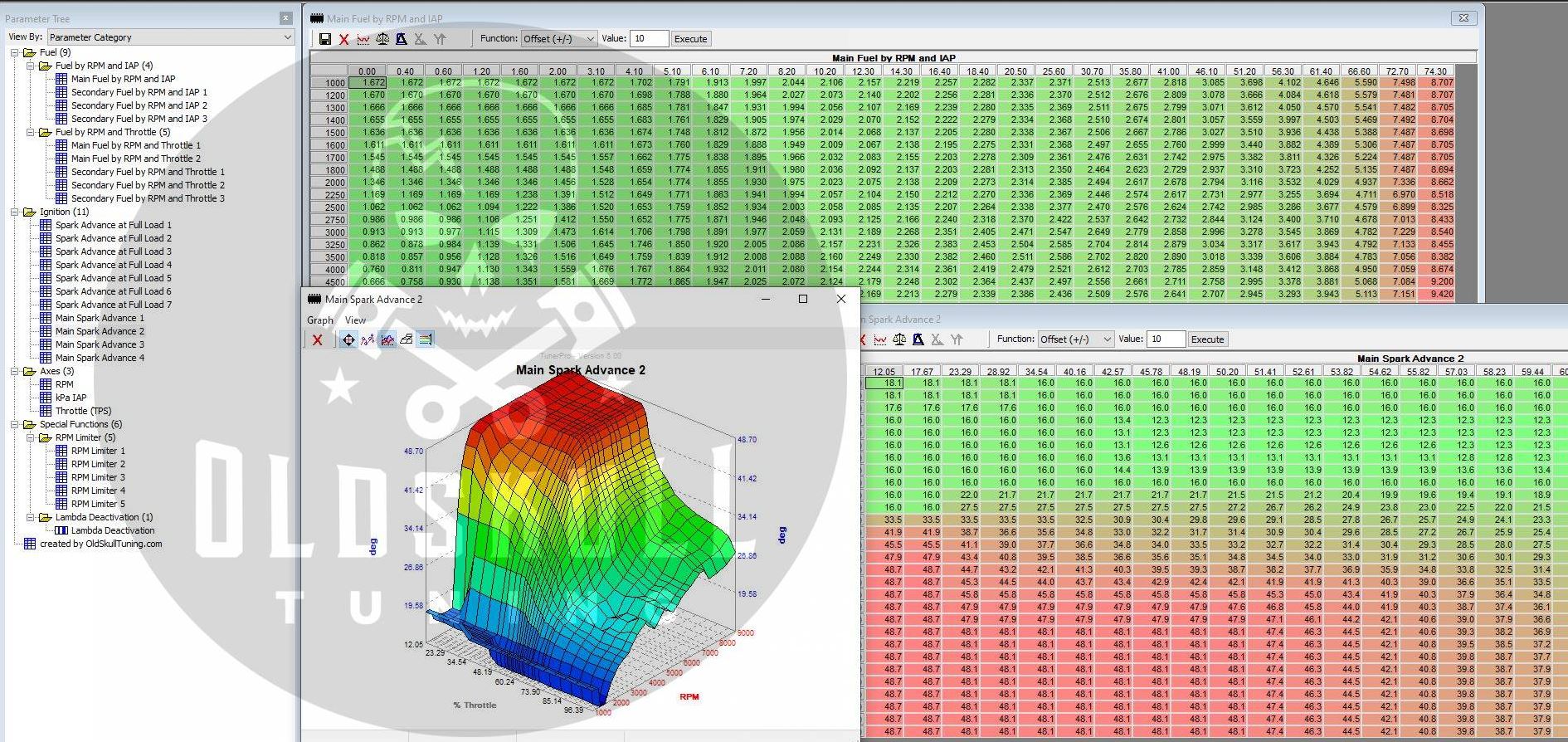Collapse the Fuel (9) tree node

(14, 52)
